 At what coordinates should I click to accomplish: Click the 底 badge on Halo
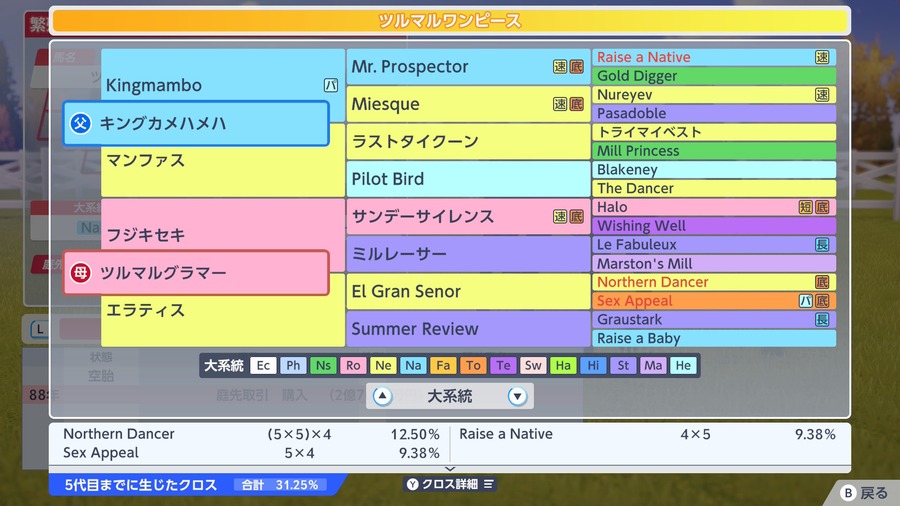point(822,207)
